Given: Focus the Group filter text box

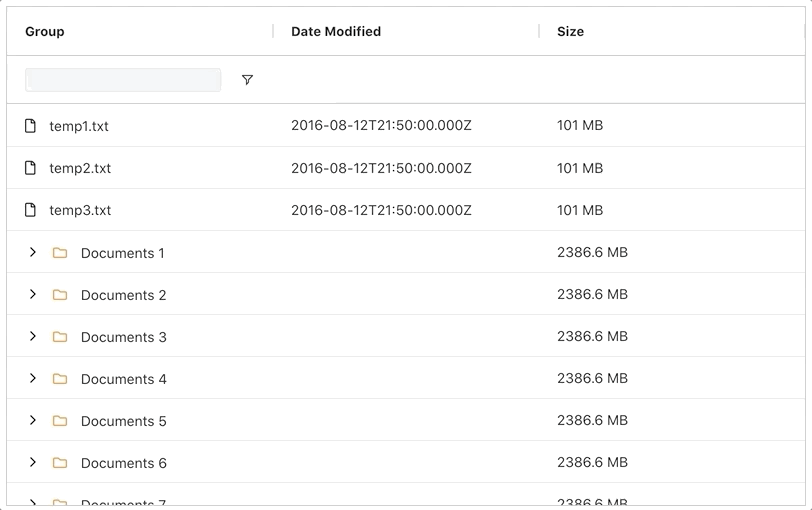Looking at the screenshot, I should (x=123, y=80).
